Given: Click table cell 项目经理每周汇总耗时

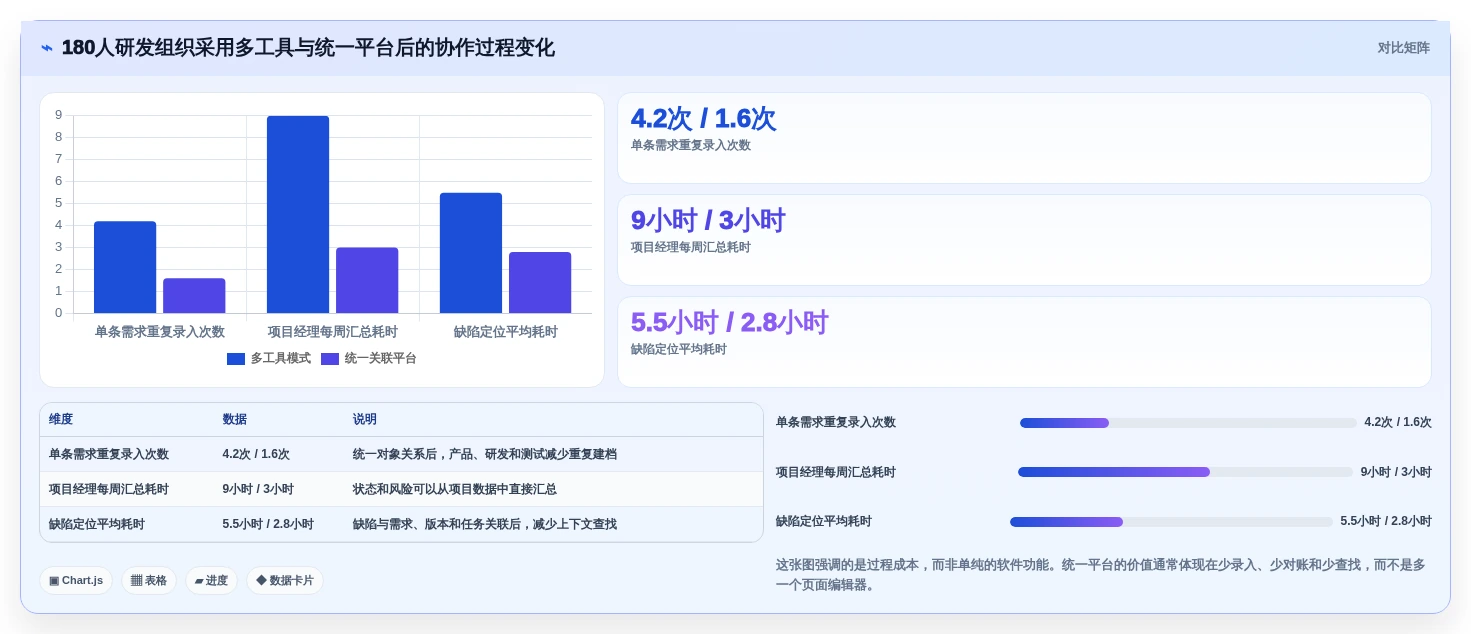Looking at the screenshot, I should [109, 489].
